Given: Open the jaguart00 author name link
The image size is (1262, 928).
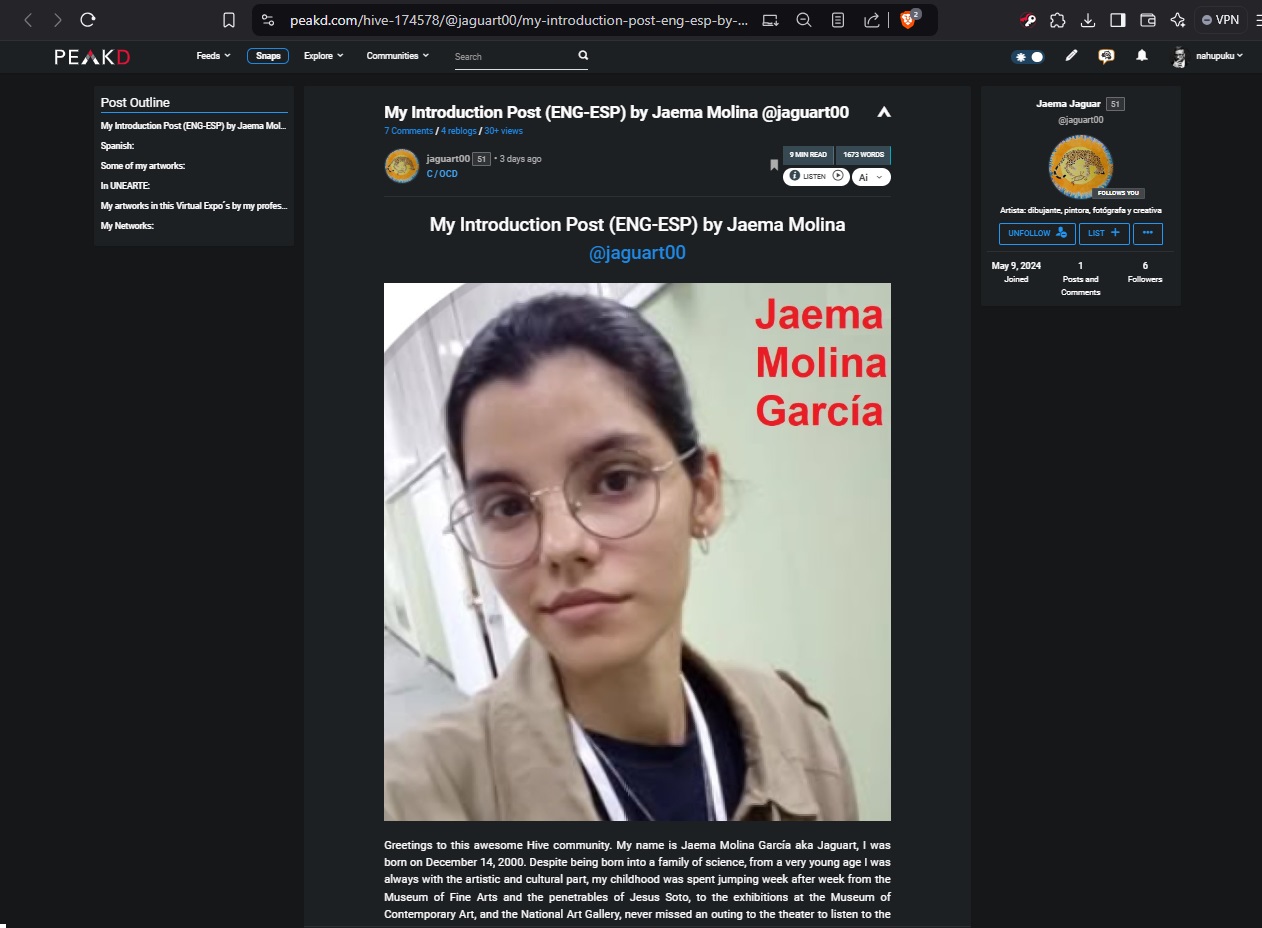Looking at the screenshot, I should click(447, 159).
